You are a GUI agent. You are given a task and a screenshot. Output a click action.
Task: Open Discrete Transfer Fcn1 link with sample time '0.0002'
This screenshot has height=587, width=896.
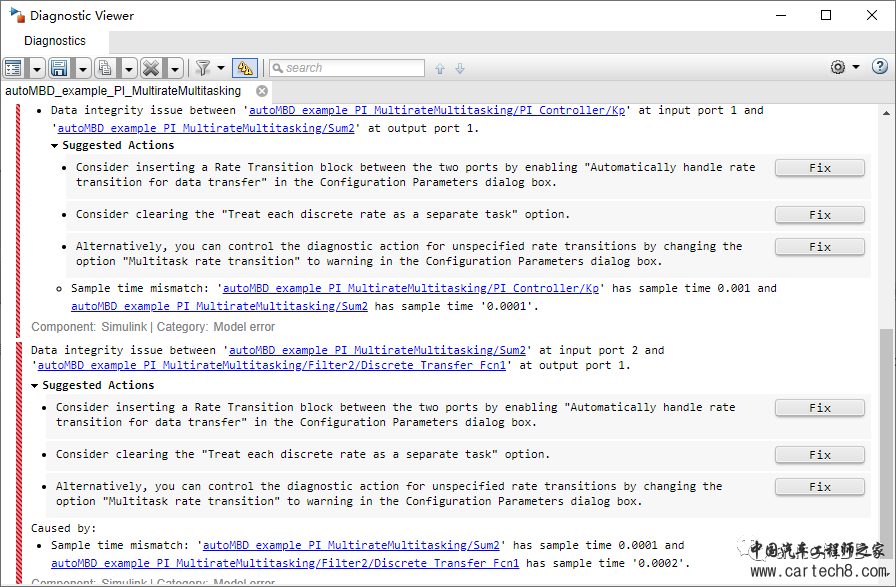[285, 563]
